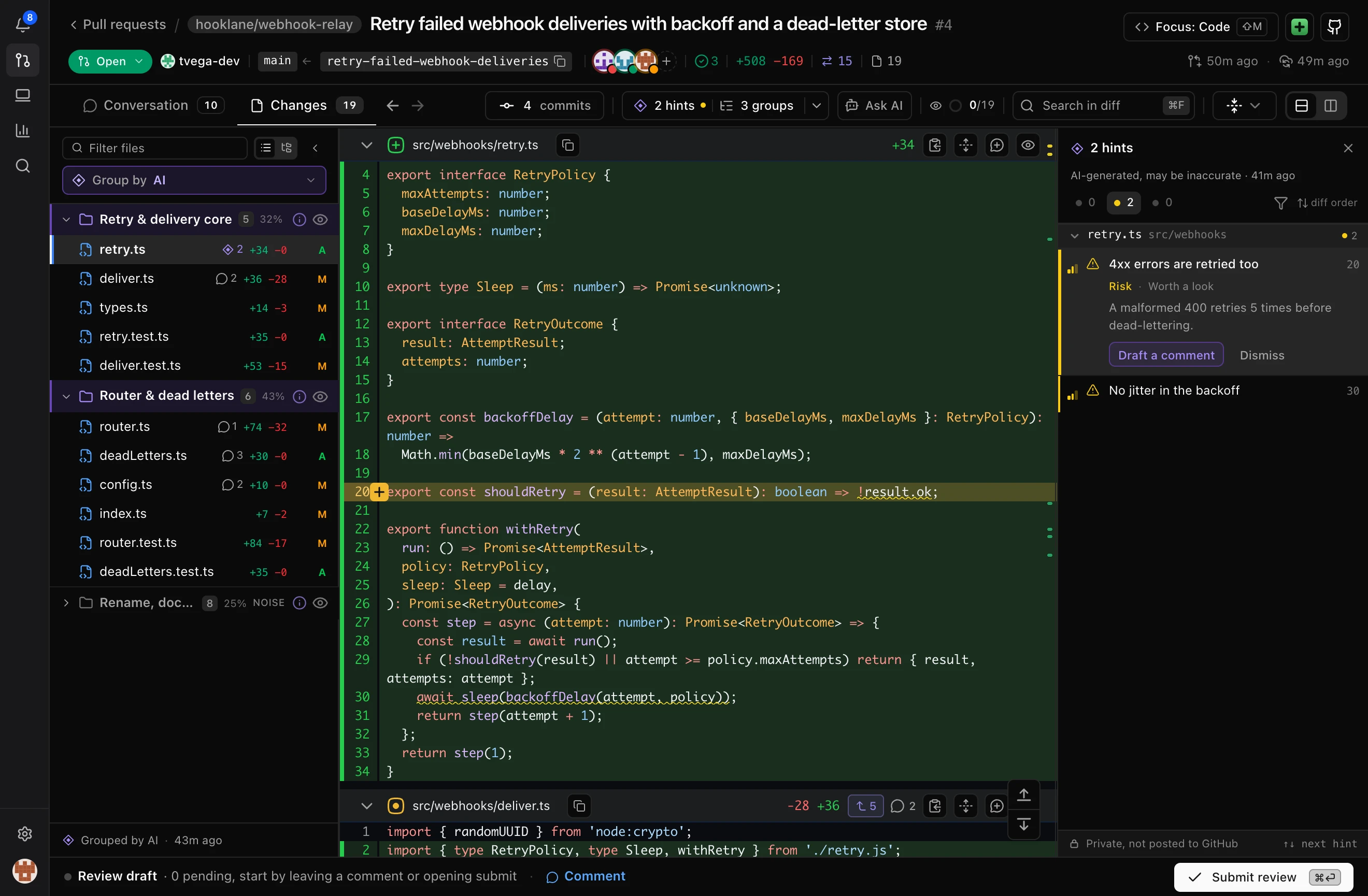Collapse the Retry & delivery core group
Viewport: 1368px width, 896px height.
[x=66, y=220]
